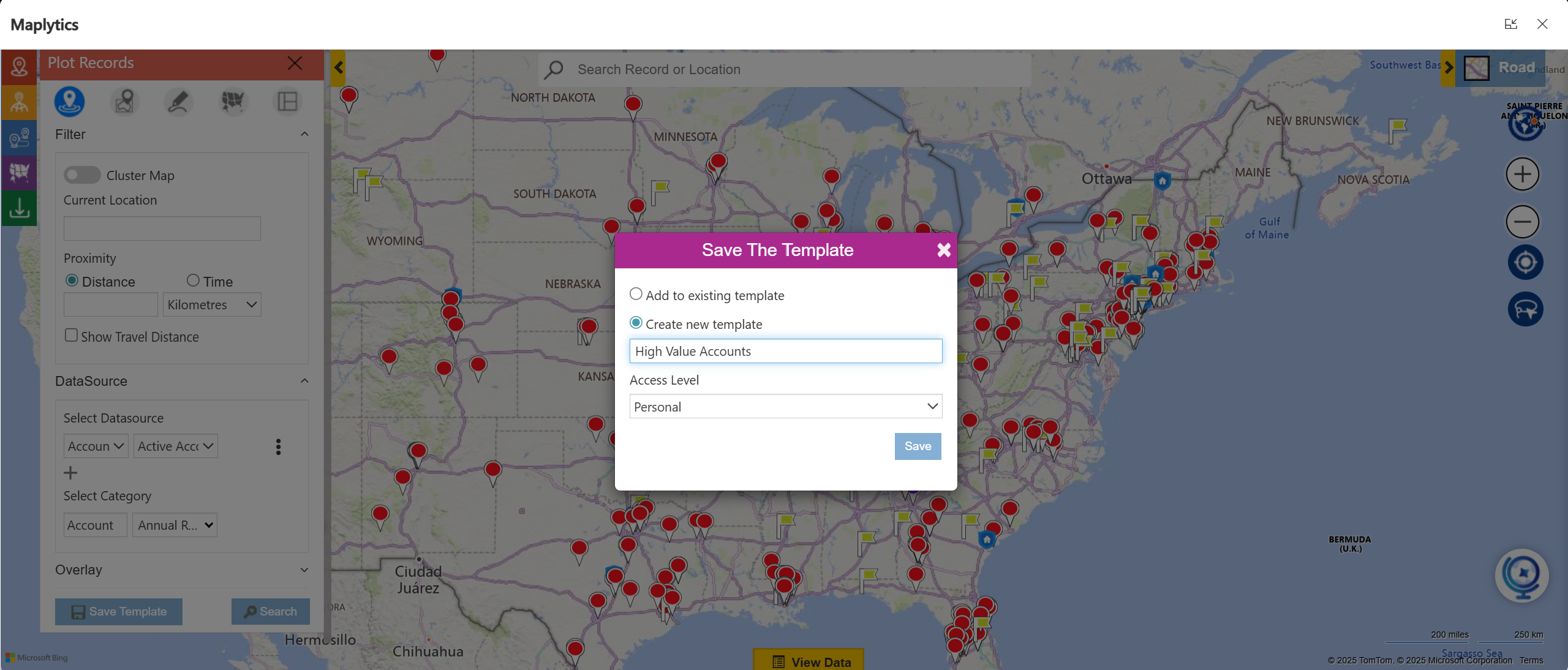Image resolution: width=1568 pixels, height=670 pixels.
Task: Click red pin below North Dakota label
Action: coord(633,107)
